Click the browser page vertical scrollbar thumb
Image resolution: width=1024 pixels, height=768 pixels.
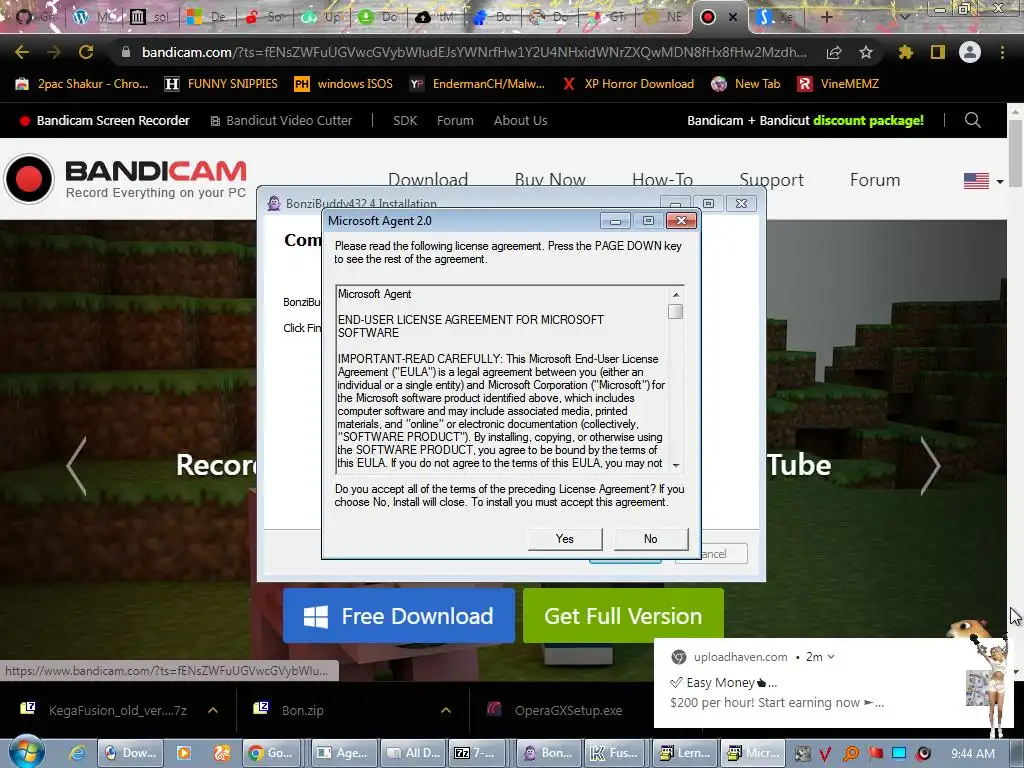1015,153
